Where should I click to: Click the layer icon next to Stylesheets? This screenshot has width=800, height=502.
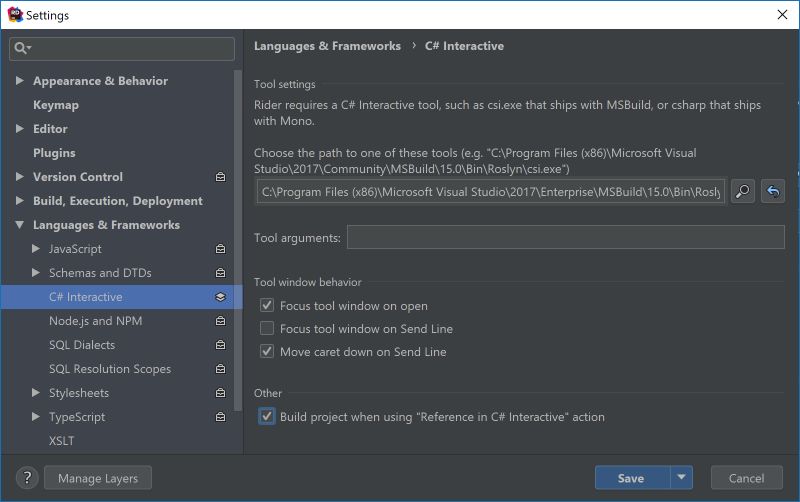click(x=220, y=393)
